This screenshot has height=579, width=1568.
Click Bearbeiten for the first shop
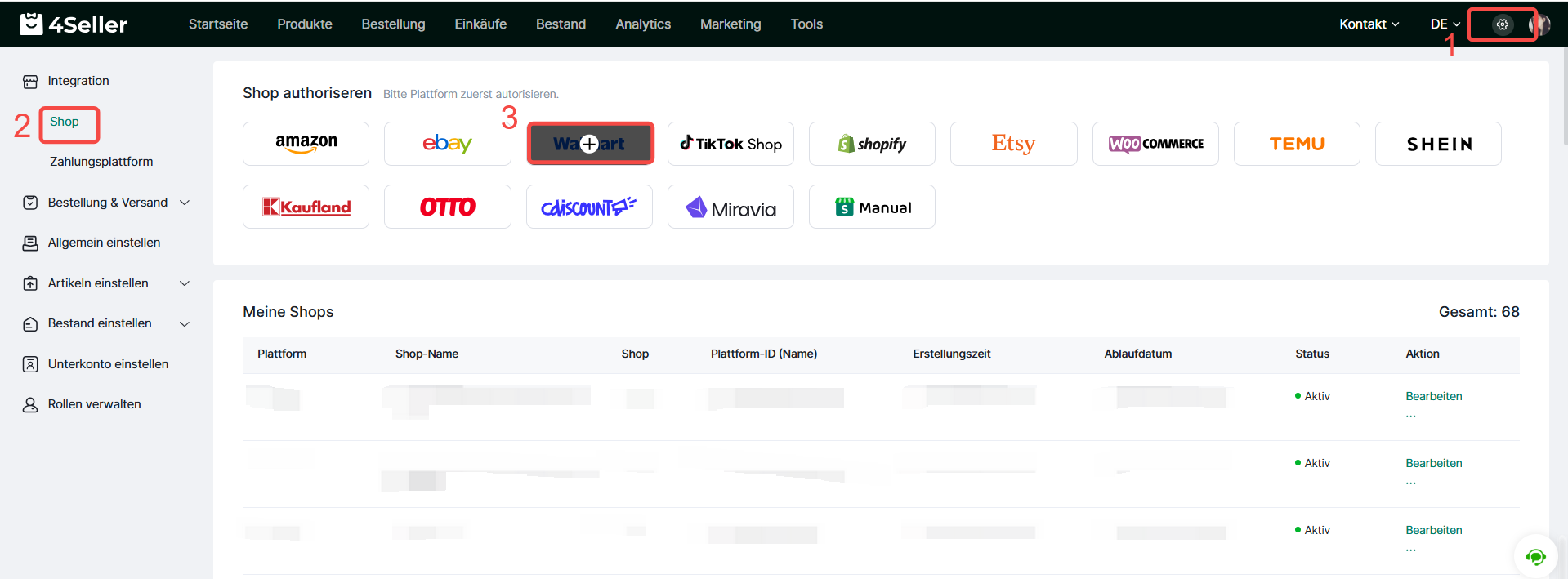tap(1433, 396)
